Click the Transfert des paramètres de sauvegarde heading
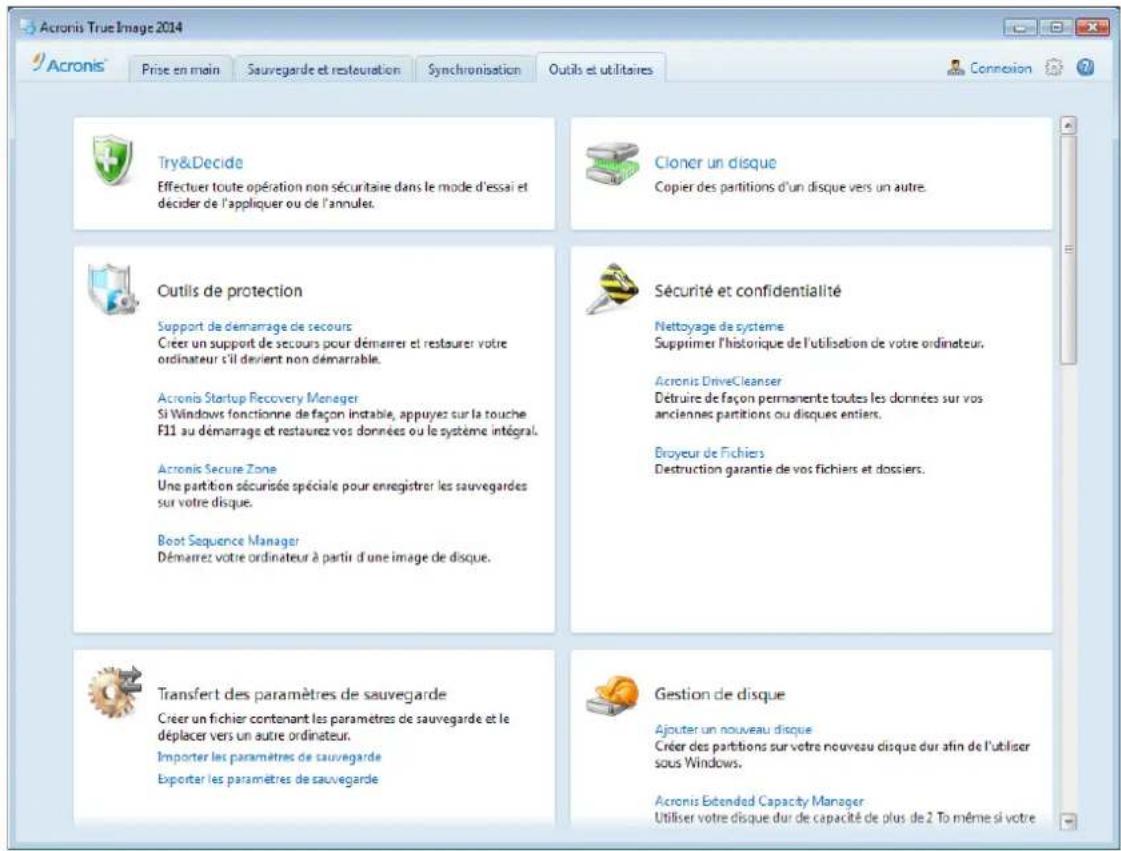1121x851 pixels. click(x=302, y=694)
